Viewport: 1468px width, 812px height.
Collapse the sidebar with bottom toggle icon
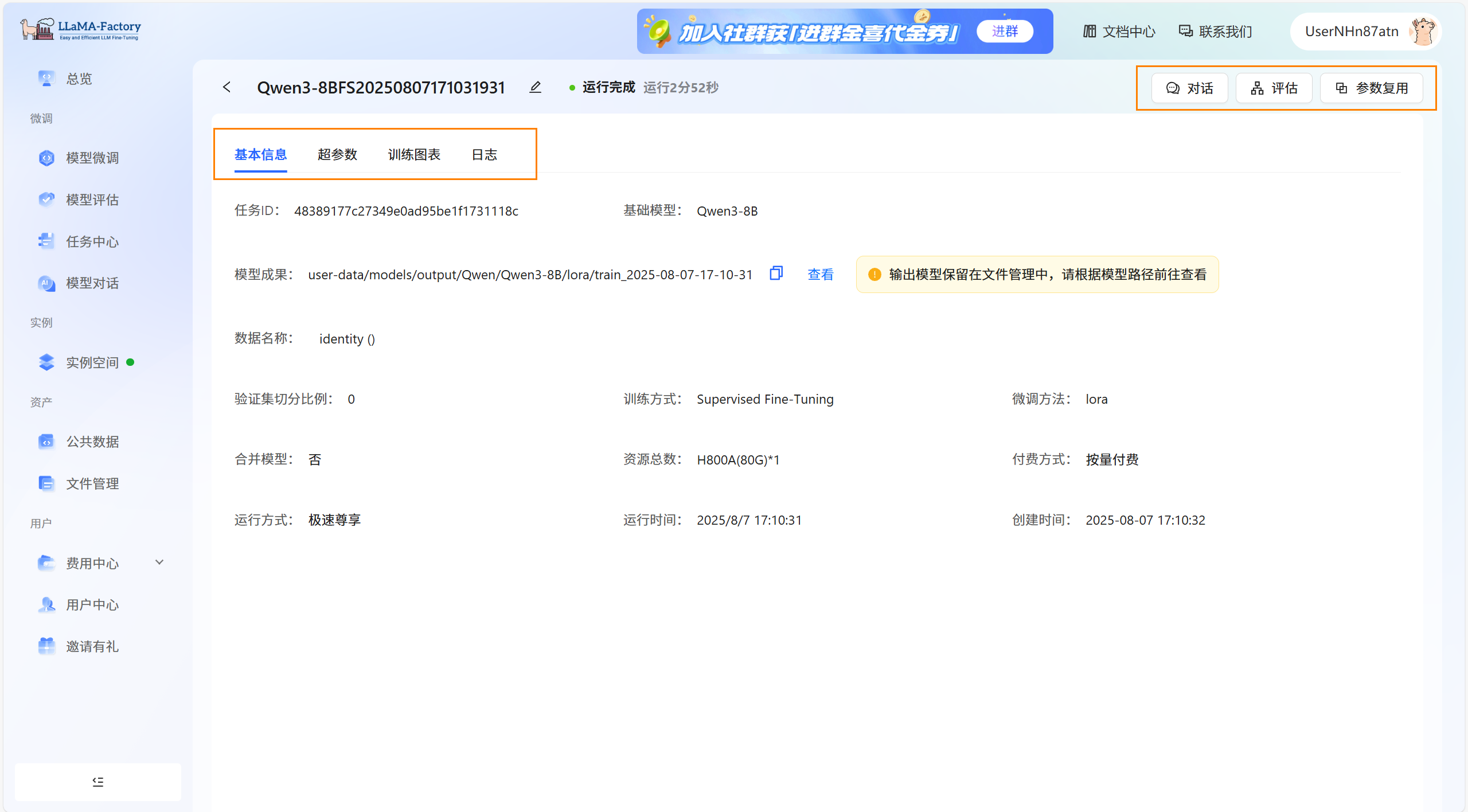98,782
